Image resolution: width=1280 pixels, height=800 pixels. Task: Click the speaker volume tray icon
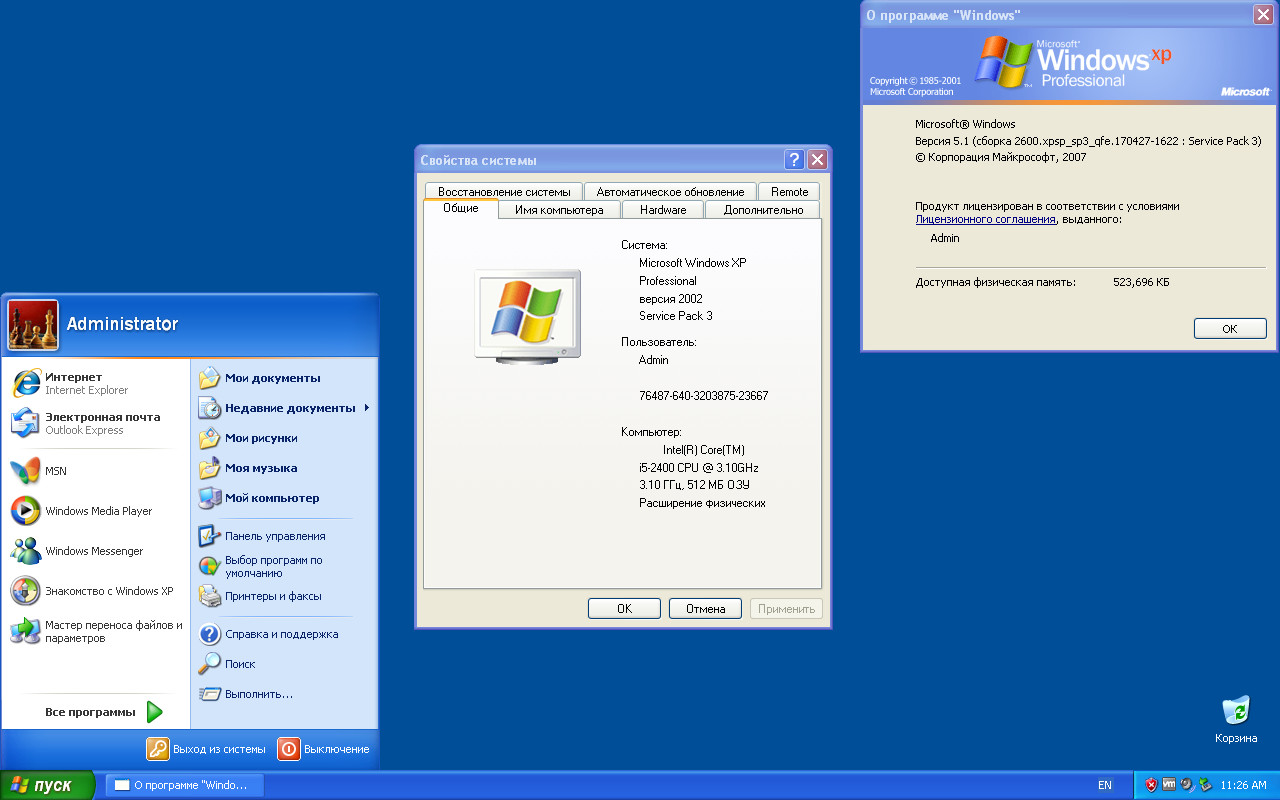tap(1186, 785)
